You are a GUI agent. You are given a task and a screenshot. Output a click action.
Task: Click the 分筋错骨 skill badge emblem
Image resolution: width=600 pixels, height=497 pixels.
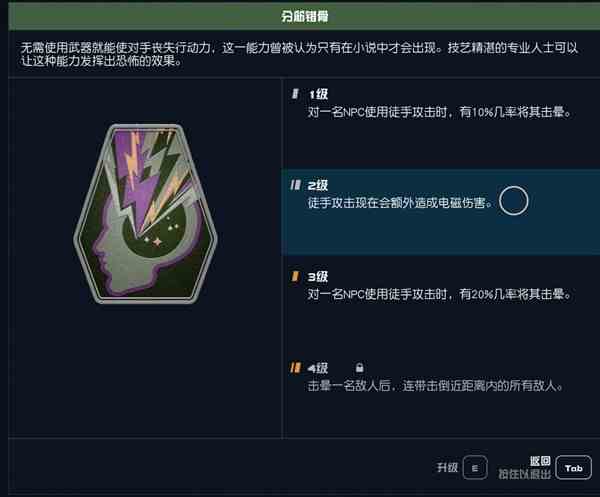click(145, 214)
